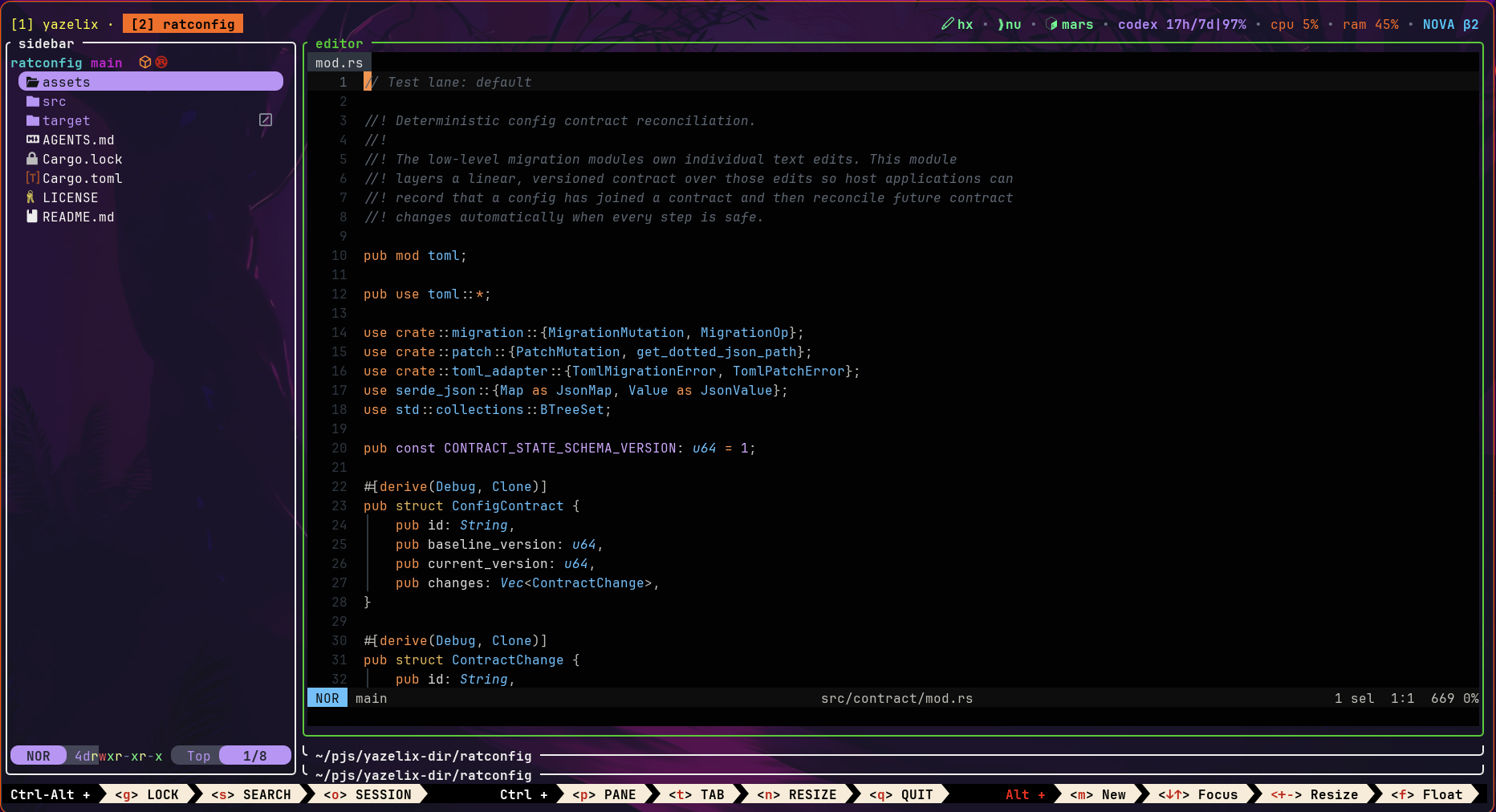The height and width of the screenshot is (812, 1496).
Task: Click the <n> RESIZE mode hint
Action: pos(797,794)
